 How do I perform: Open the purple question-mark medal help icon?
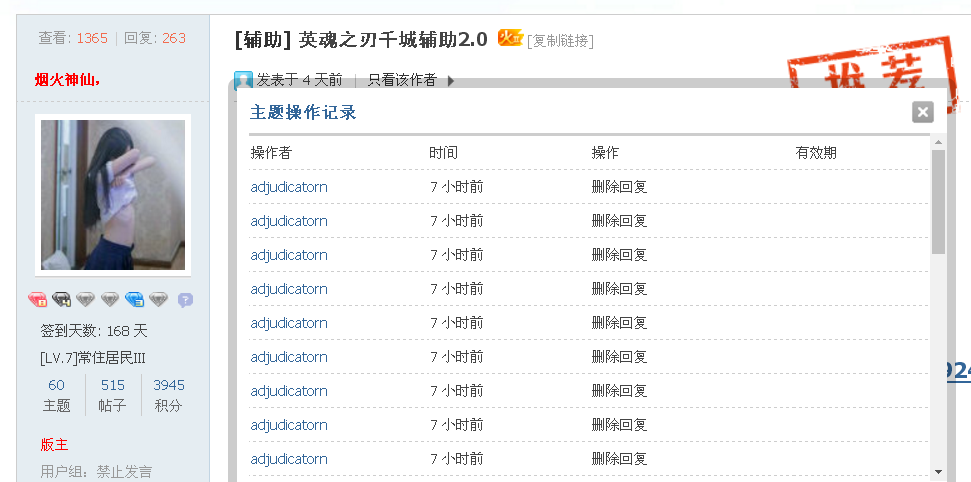(x=185, y=300)
